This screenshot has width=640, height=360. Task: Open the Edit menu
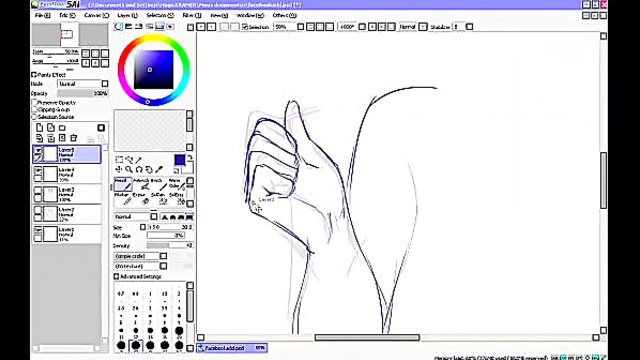(x=67, y=15)
